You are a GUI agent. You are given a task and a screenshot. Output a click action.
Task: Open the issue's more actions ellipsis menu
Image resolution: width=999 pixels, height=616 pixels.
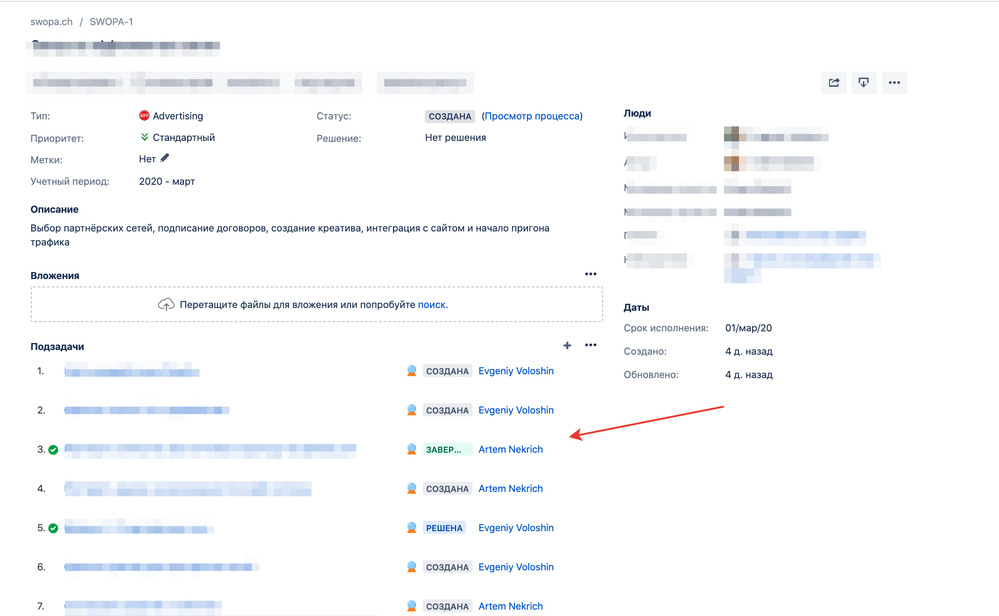[x=894, y=83]
